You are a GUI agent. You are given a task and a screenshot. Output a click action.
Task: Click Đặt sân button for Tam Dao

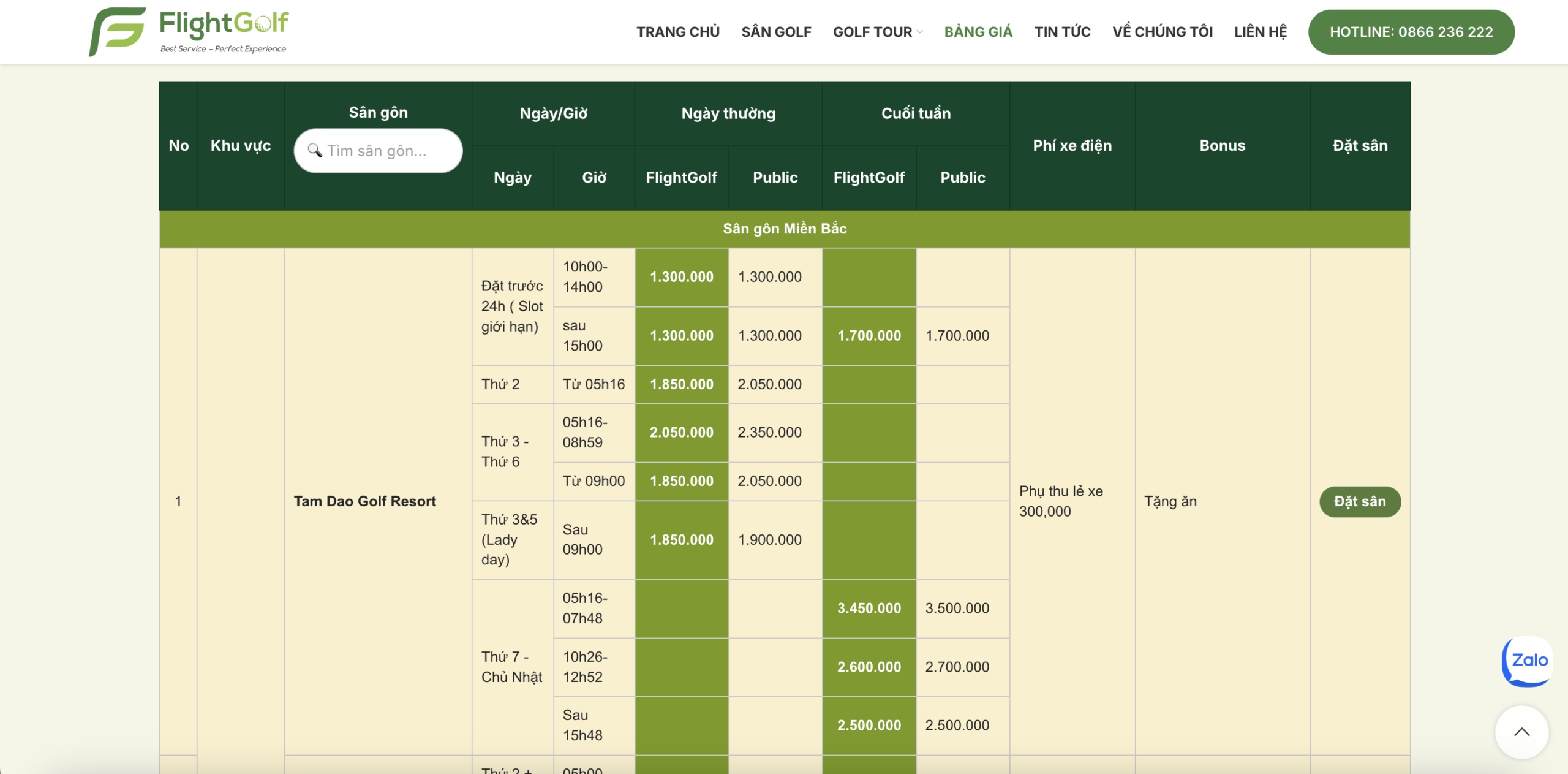(x=1360, y=501)
